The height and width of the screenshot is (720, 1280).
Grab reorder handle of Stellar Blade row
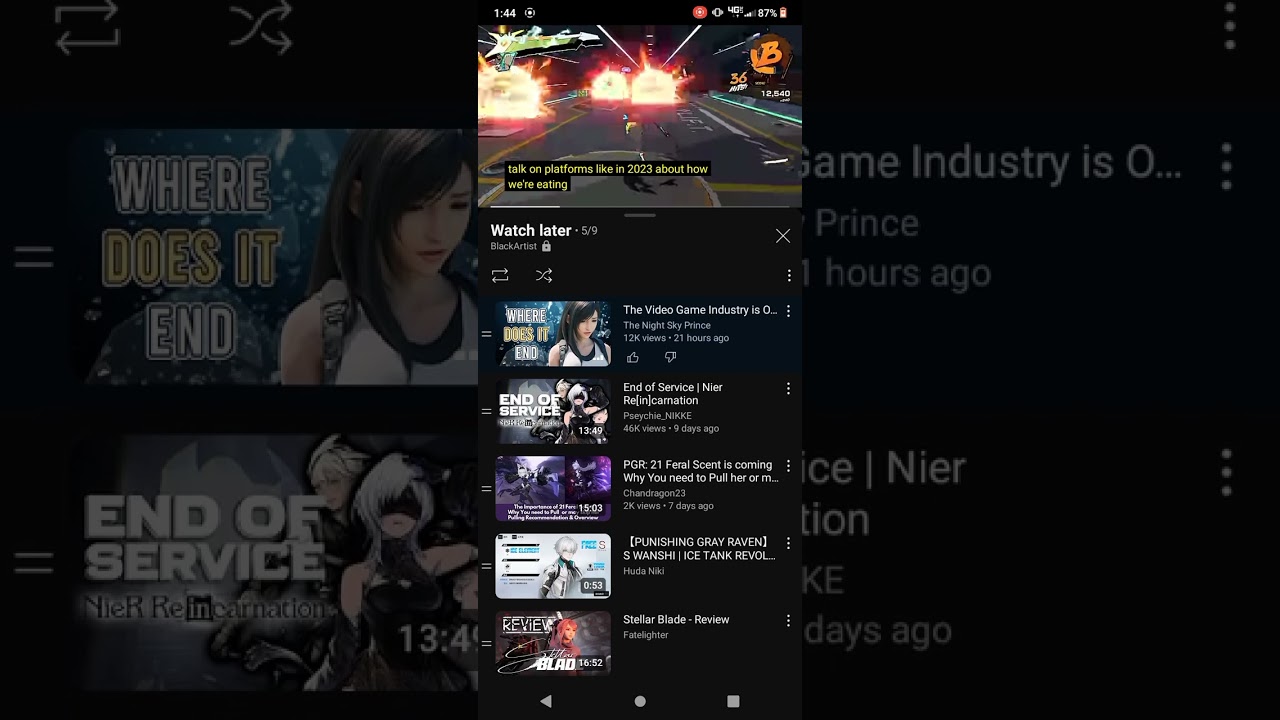(487, 644)
